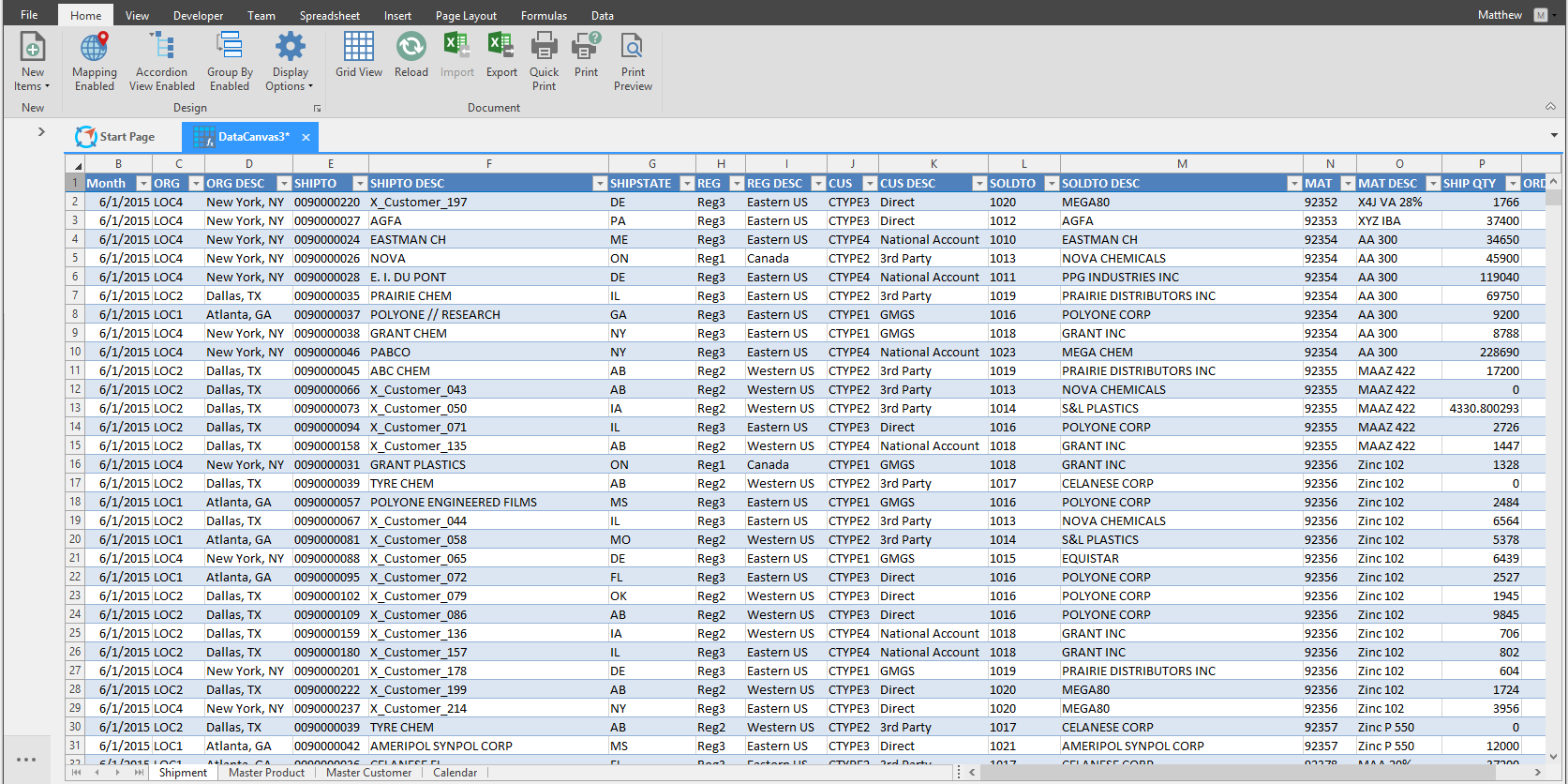Screen dimensions: 1568x784
Task: Go to first sheet tab arrow
Action: (x=76, y=773)
